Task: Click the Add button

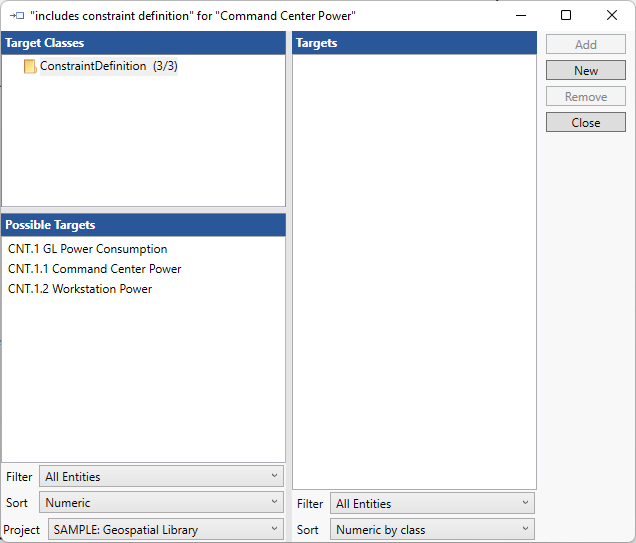Action: point(586,44)
